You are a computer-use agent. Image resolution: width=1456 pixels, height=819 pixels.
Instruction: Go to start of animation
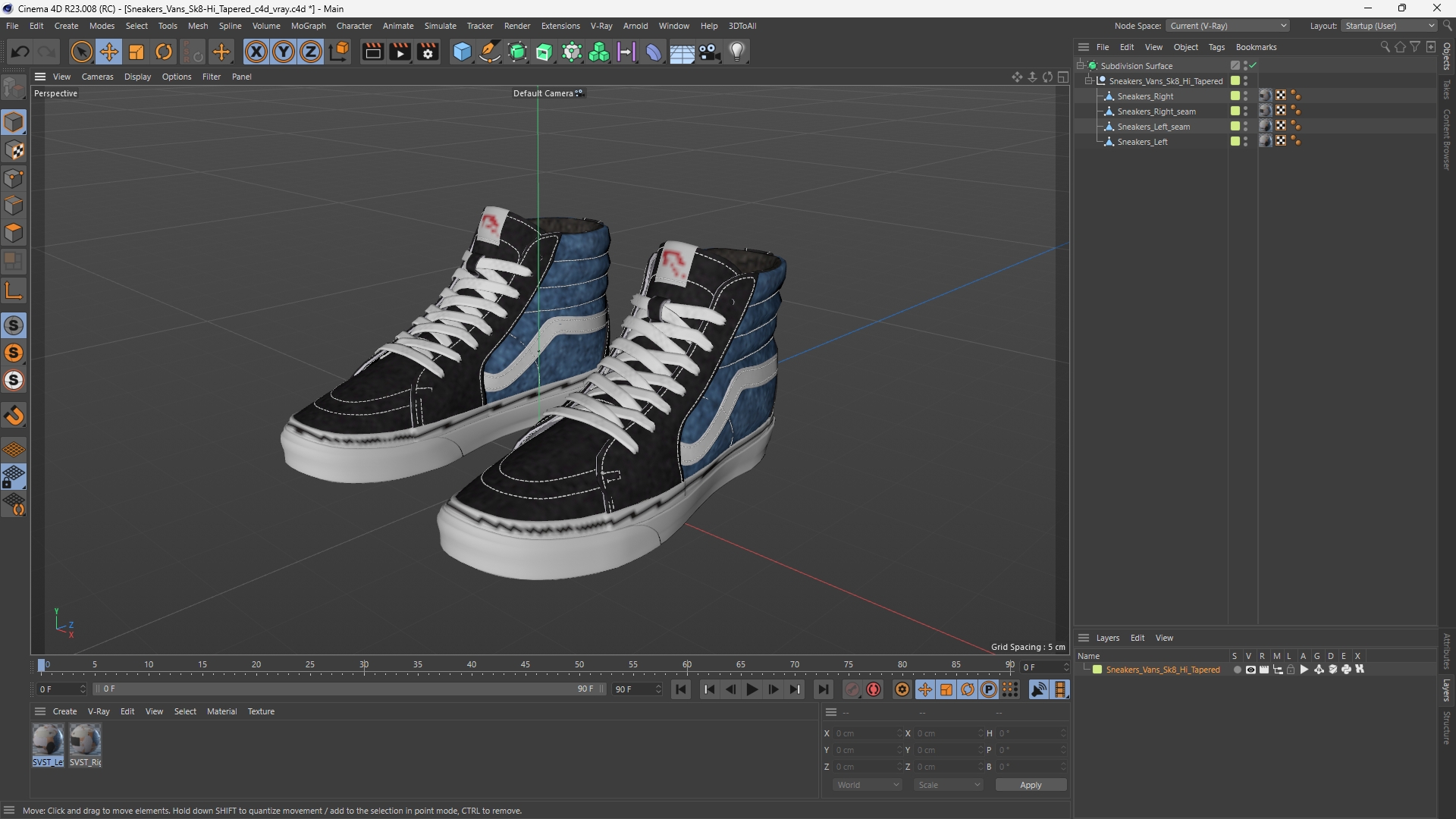pos(681,689)
